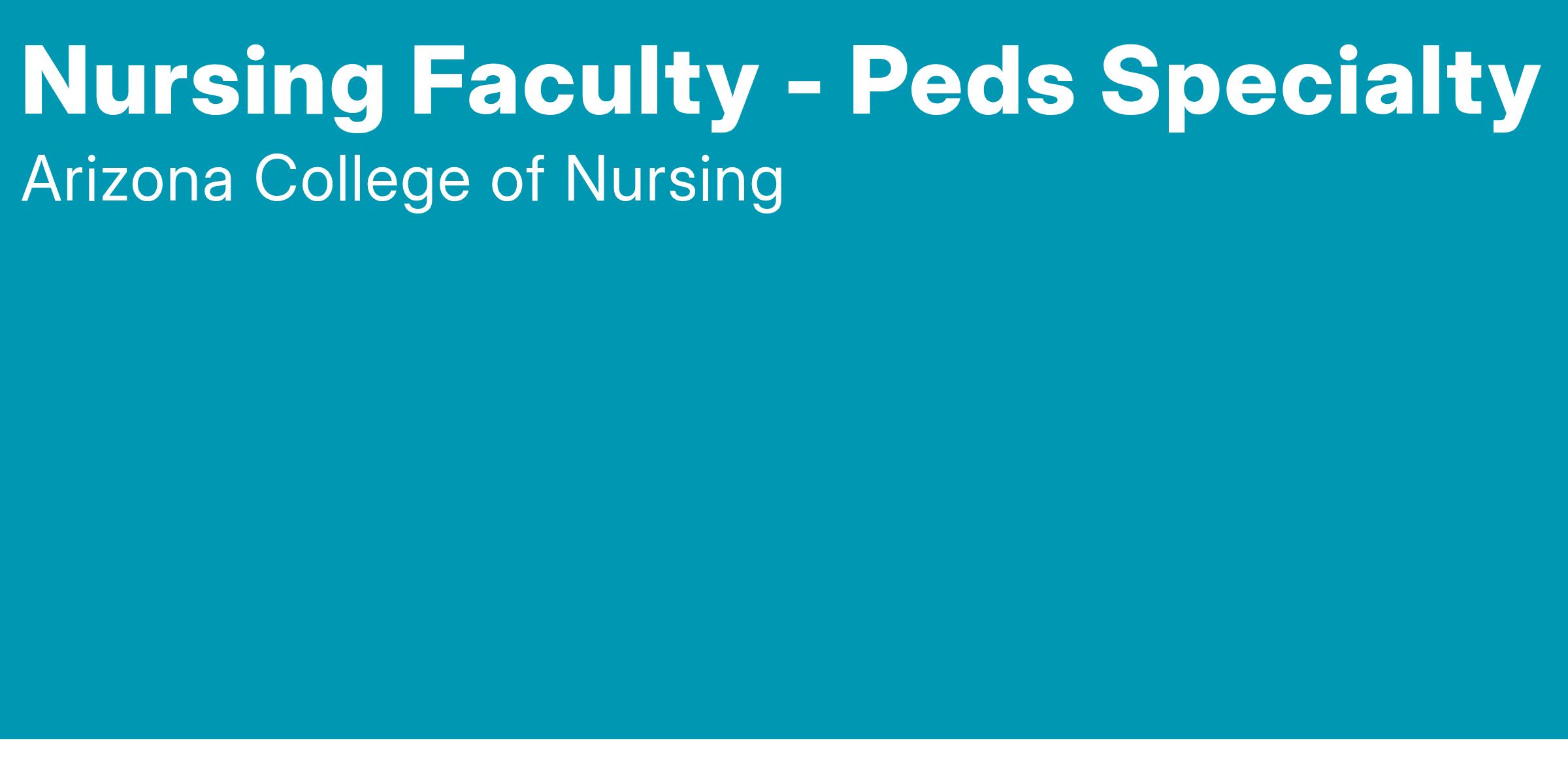Open the "Arizona College of Nursing" subtitle link
This screenshot has width=1568, height=766.
pyautogui.click(x=402, y=180)
